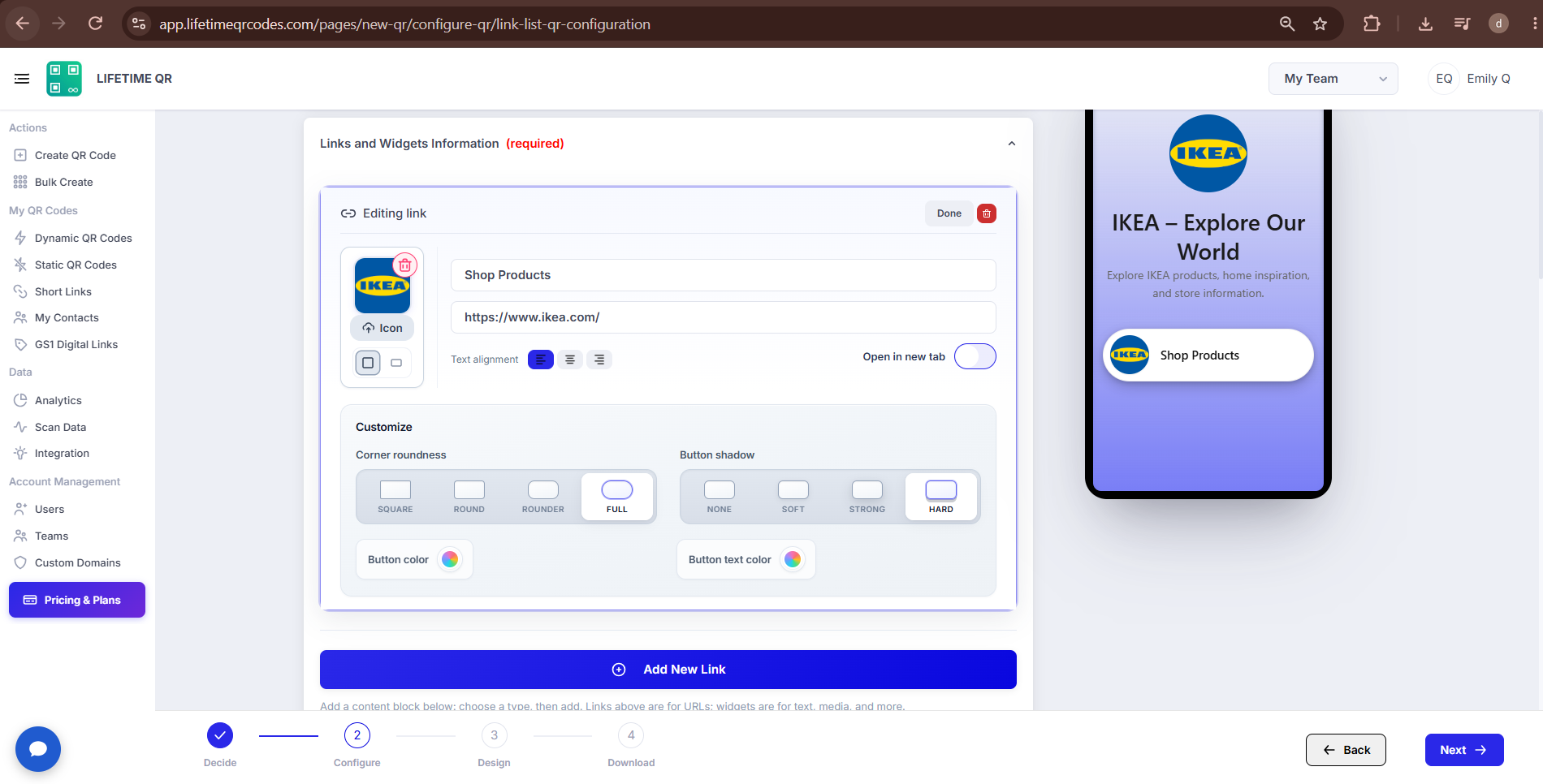
Task: Open Button text color picker swatch
Action: click(793, 559)
